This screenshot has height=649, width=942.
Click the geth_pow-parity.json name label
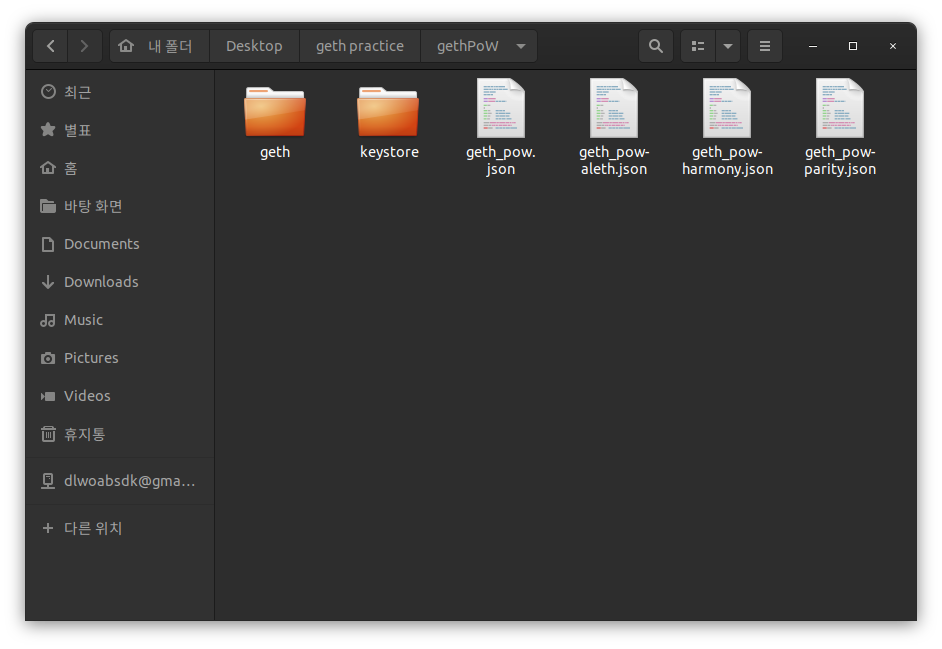pyautogui.click(x=840, y=160)
